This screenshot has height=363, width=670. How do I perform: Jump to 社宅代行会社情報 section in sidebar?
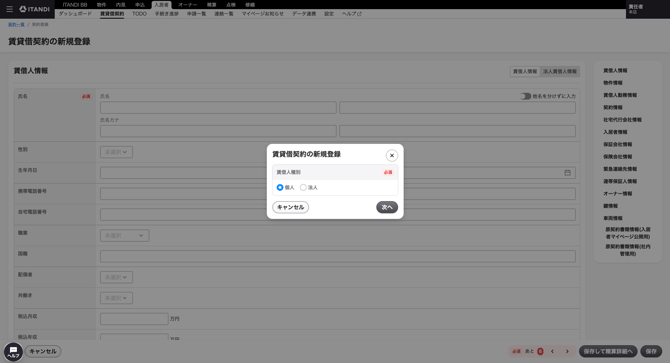622,120
